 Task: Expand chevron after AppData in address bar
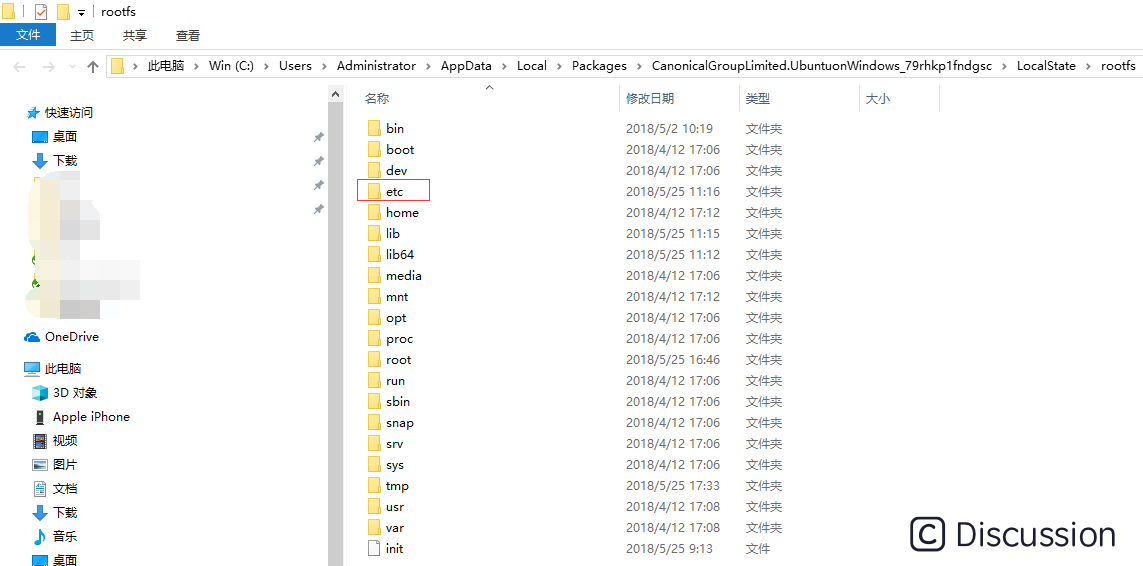504,66
